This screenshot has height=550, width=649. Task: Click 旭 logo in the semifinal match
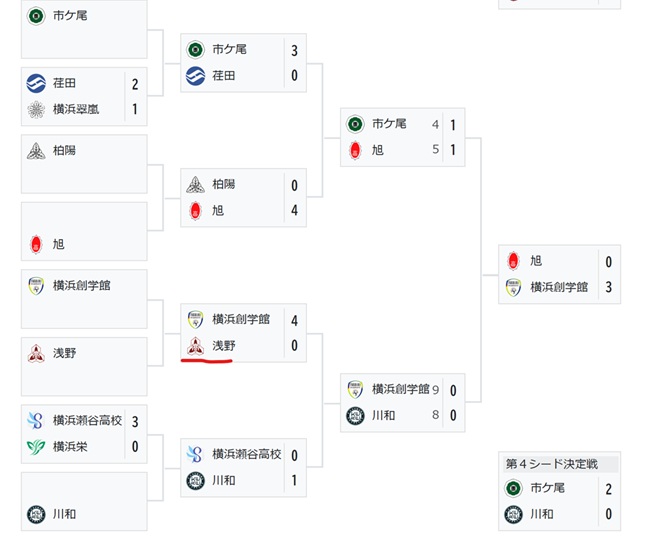point(354,150)
